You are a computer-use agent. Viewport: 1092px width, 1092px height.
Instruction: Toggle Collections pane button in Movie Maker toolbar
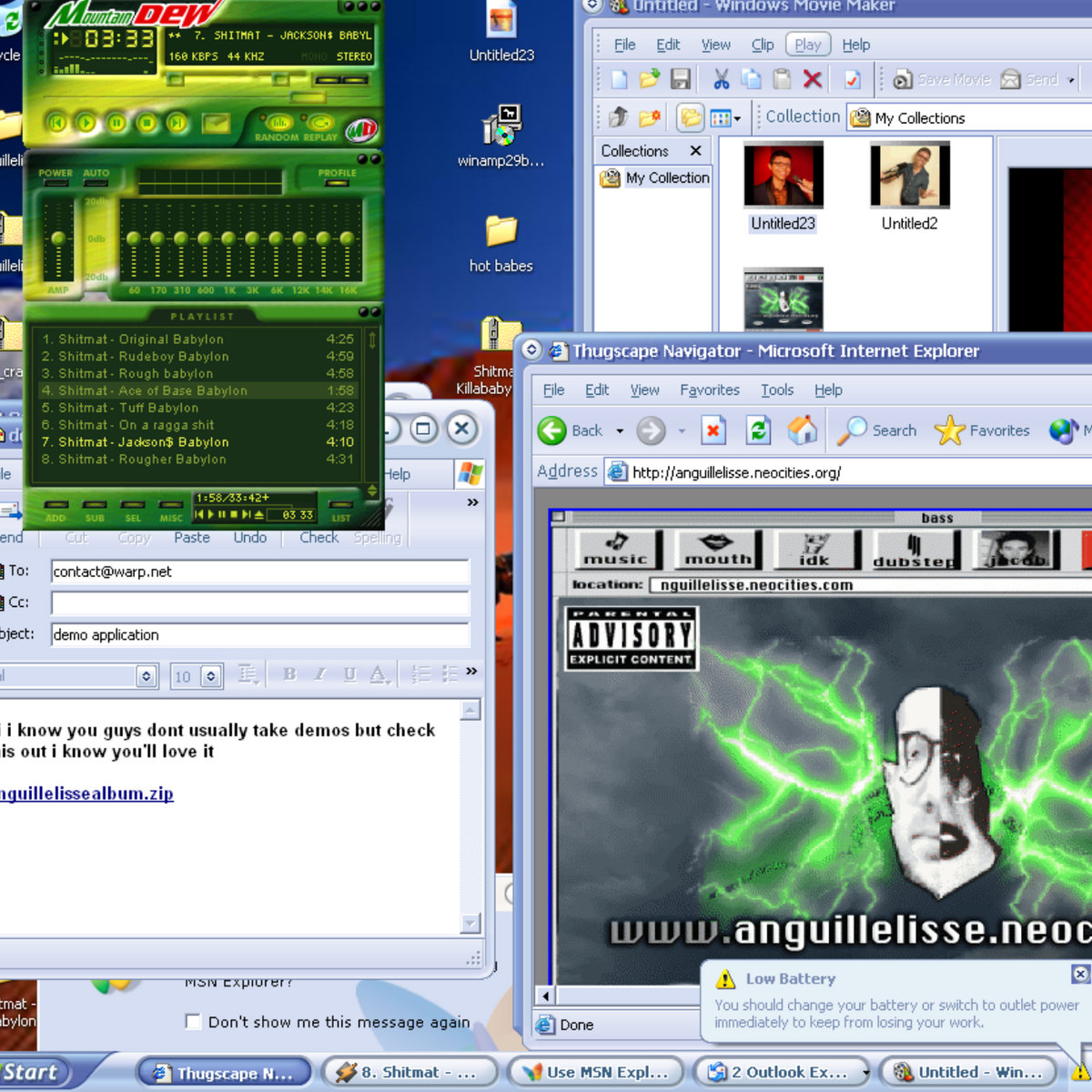pyautogui.click(x=691, y=117)
